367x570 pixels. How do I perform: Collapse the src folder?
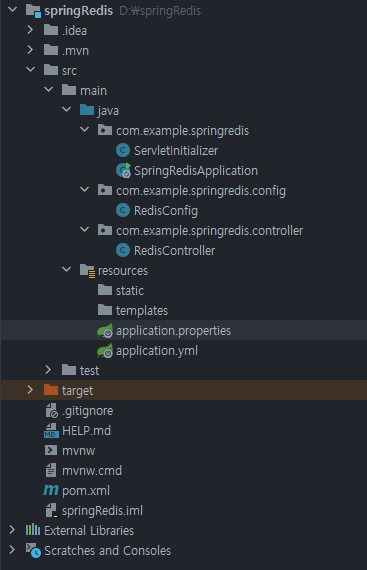point(31,69)
